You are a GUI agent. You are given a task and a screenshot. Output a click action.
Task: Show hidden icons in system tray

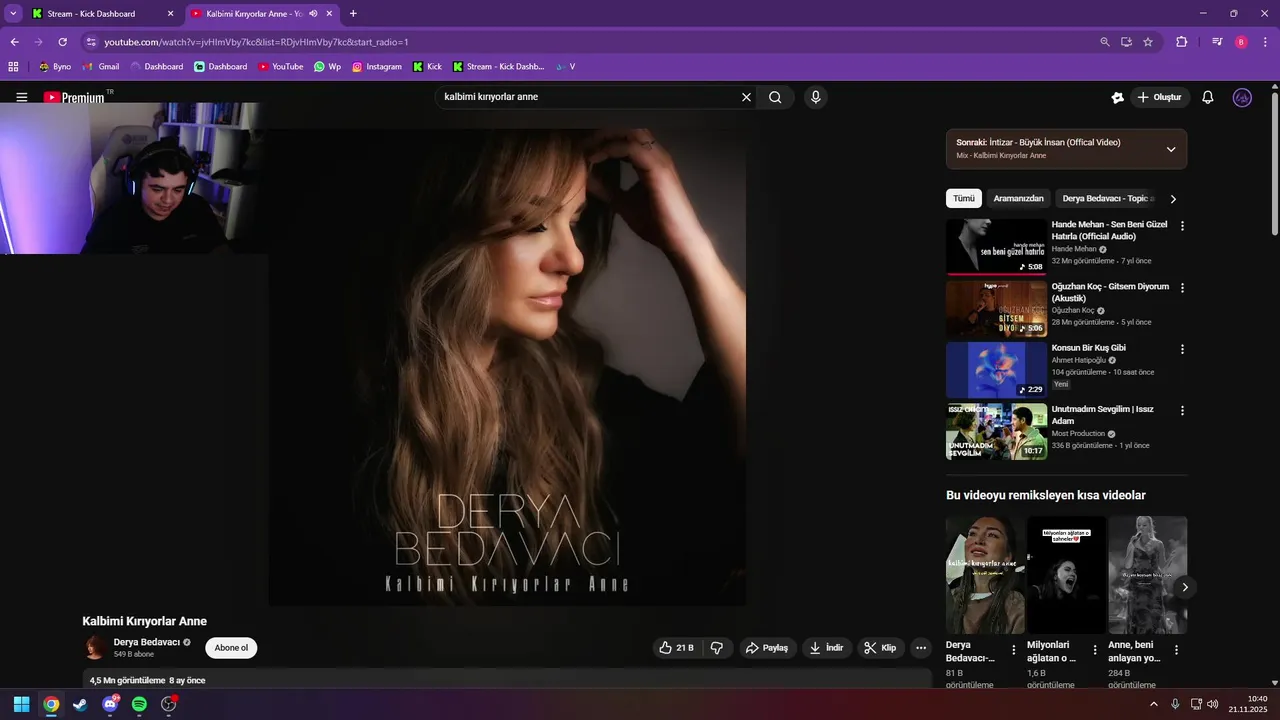click(1153, 704)
